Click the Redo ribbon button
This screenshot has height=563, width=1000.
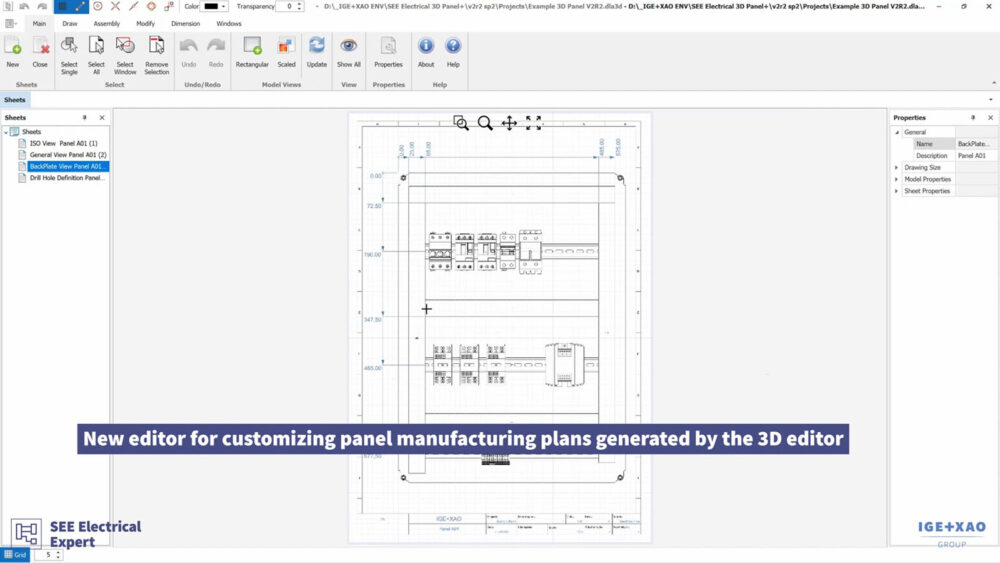click(216, 52)
